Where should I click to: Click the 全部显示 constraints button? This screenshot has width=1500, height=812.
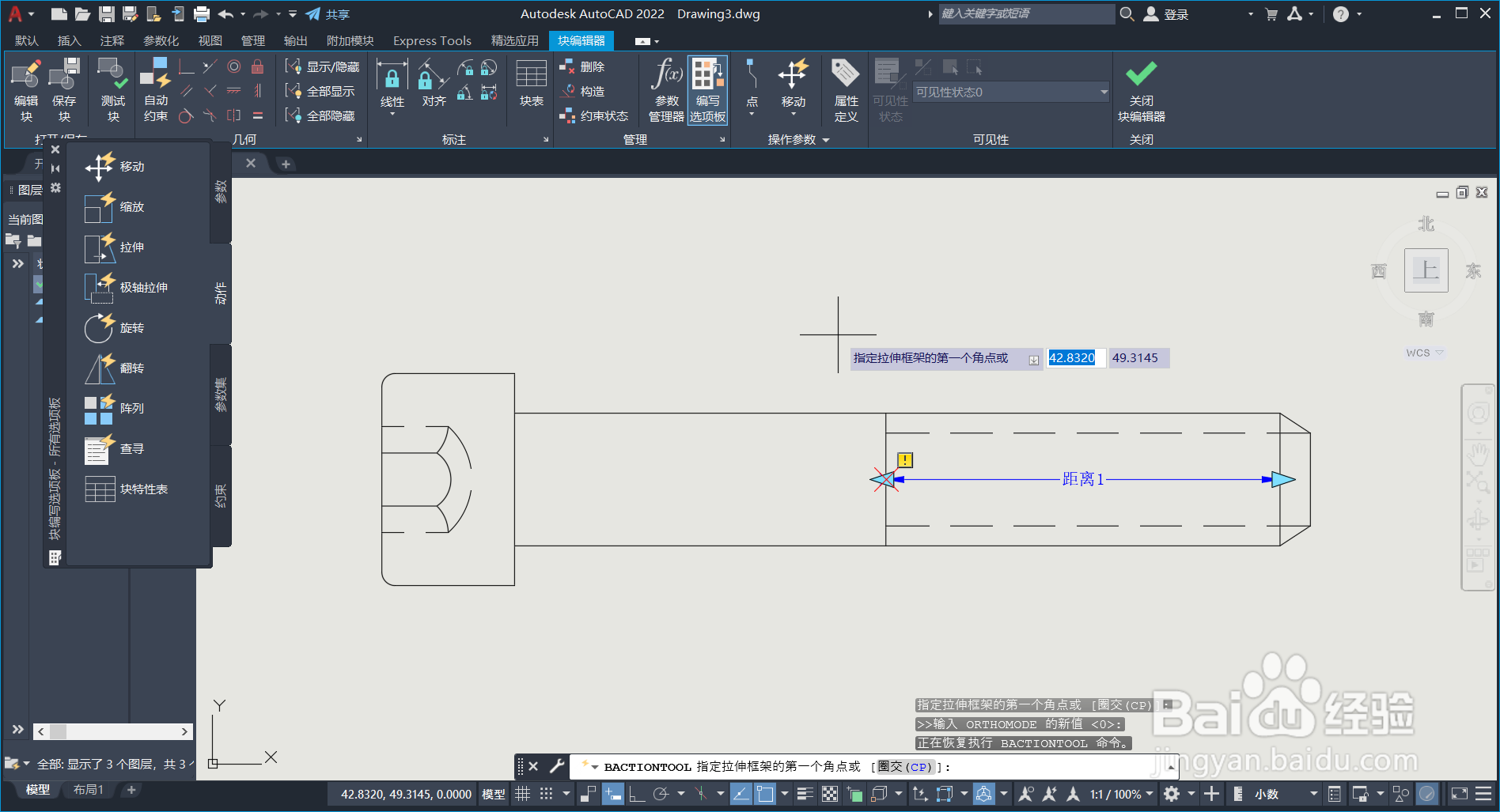click(x=320, y=92)
